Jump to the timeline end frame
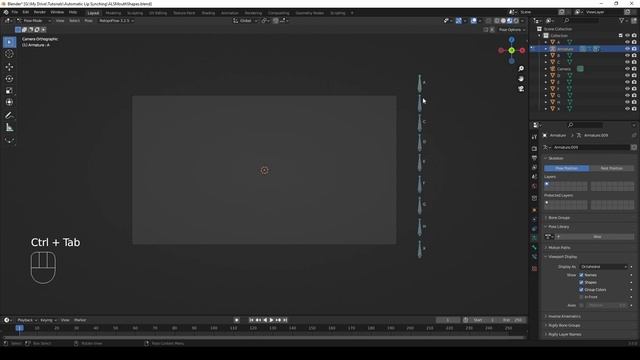640x360 pixels. [285, 320]
